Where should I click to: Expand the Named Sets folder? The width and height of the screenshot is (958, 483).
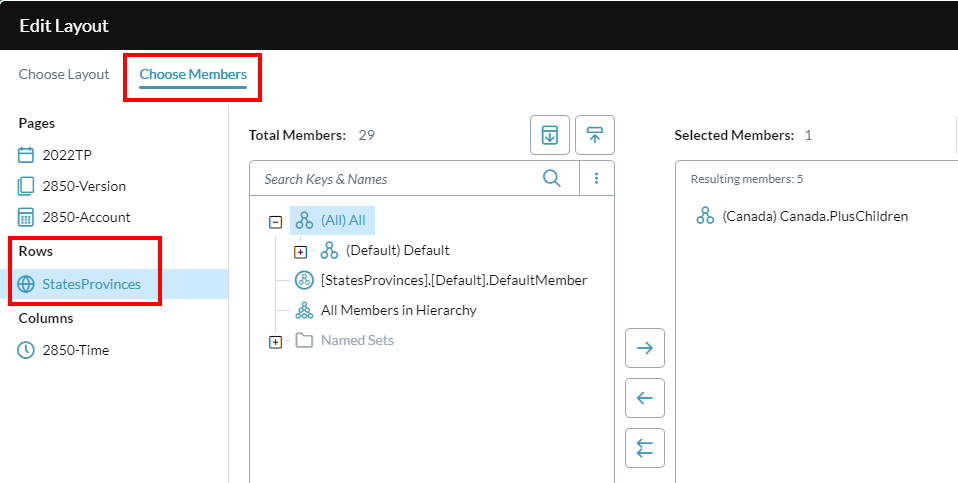click(276, 343)
